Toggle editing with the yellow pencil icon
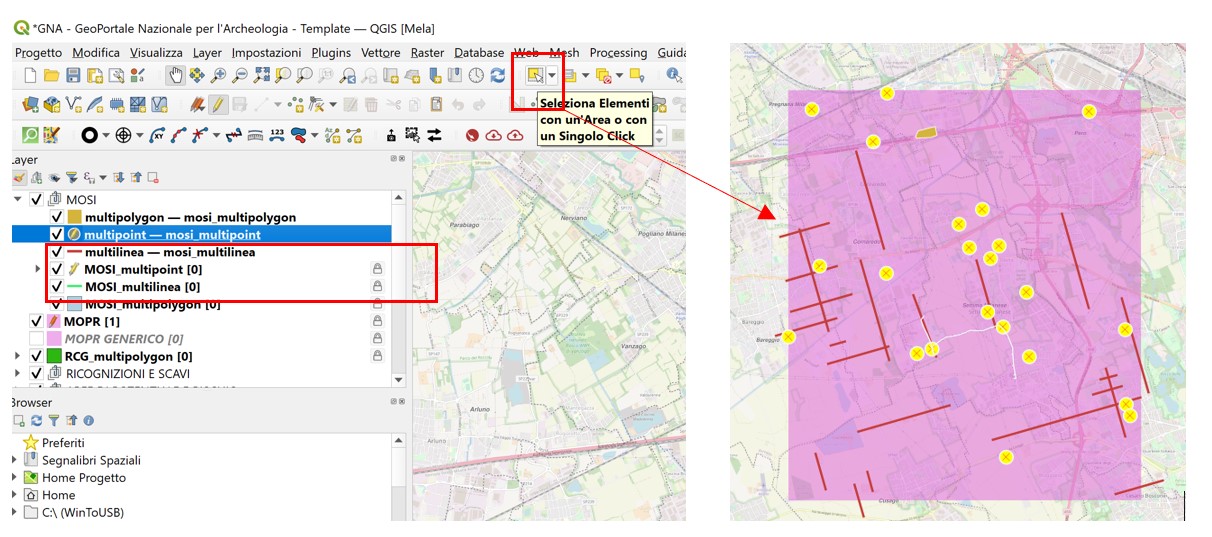This screenshot has height=537, width=1212. click(217, 105)
